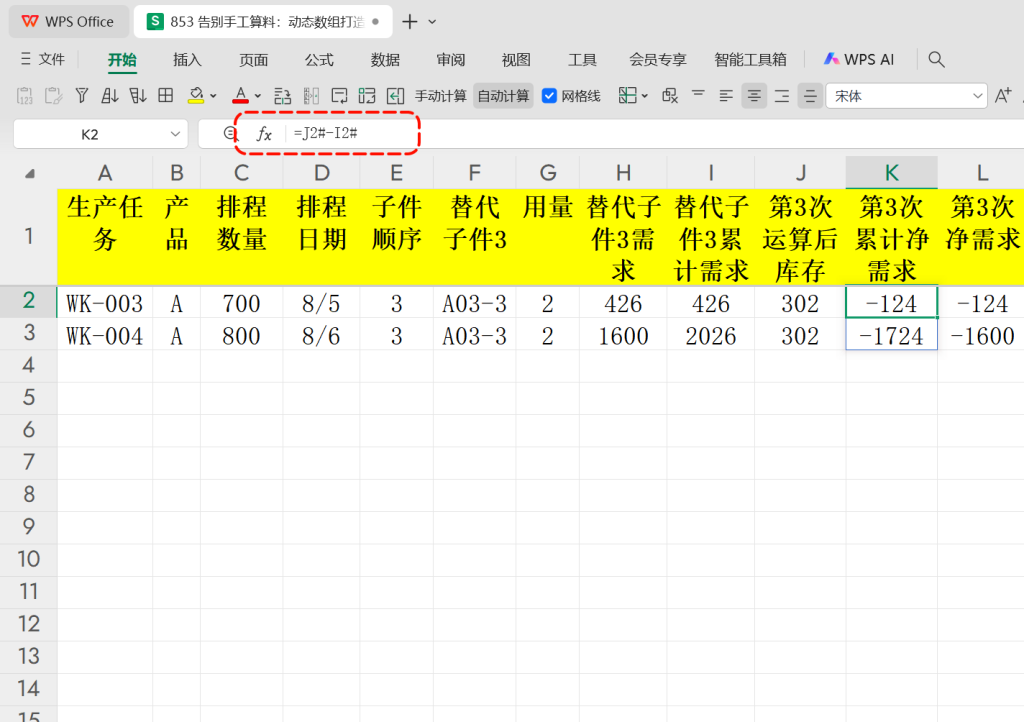1024x722 pixels.
Task: Open the K2 name box dropdown
Action: [x=175, y=134]
